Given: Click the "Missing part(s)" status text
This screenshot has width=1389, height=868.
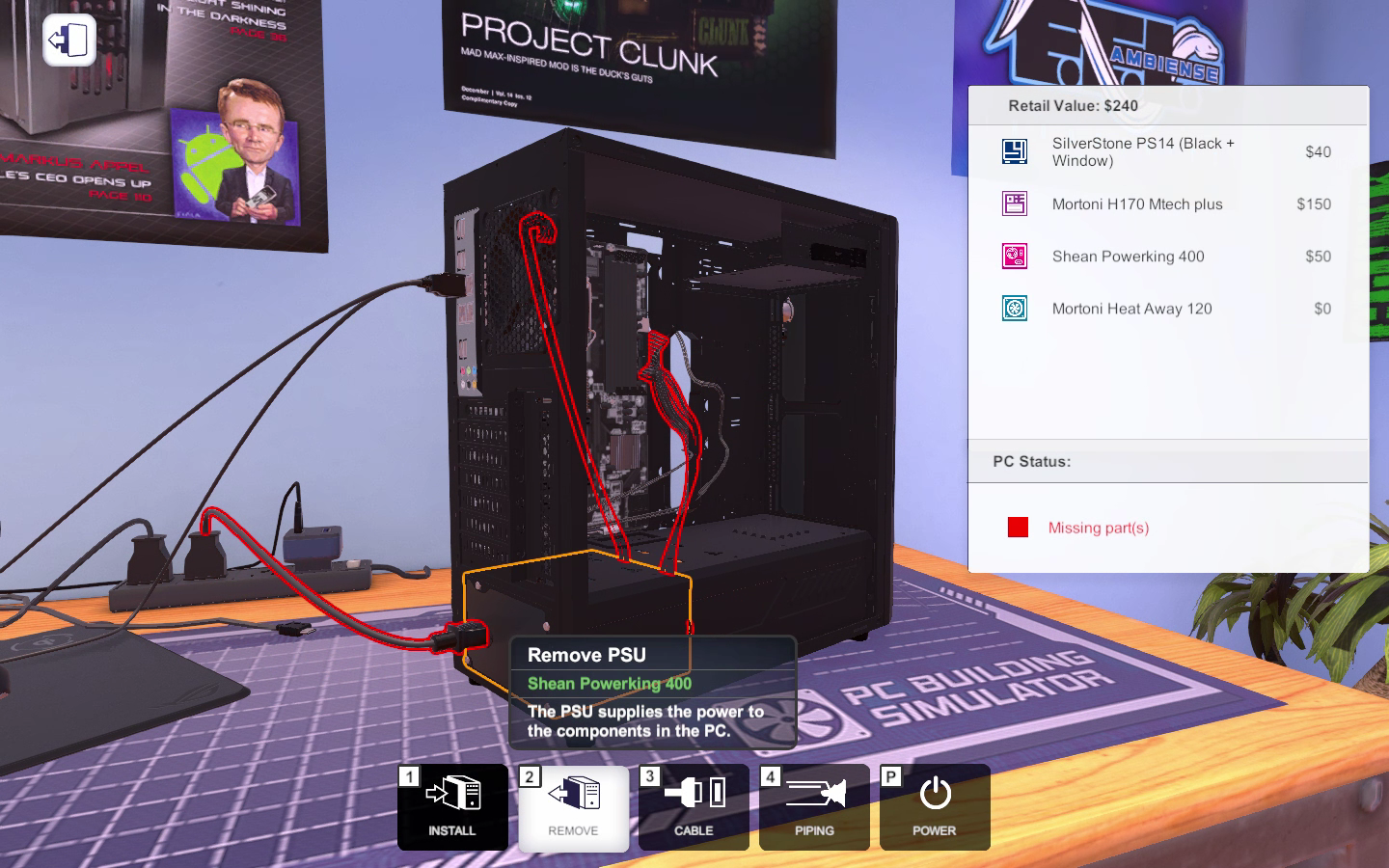Looking at the screenshot, I should click(1099, 528).
